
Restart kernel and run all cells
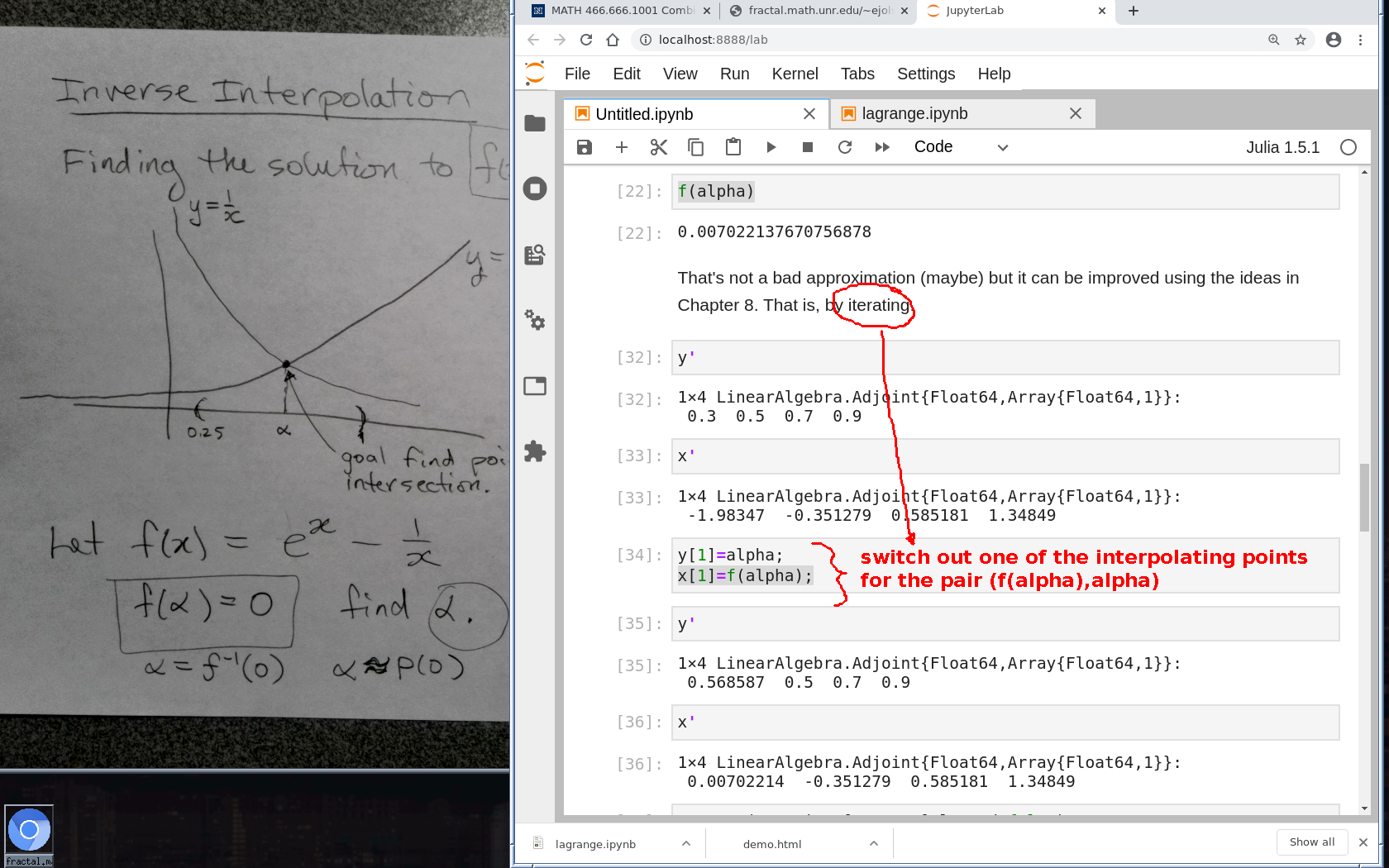point(882,147)
